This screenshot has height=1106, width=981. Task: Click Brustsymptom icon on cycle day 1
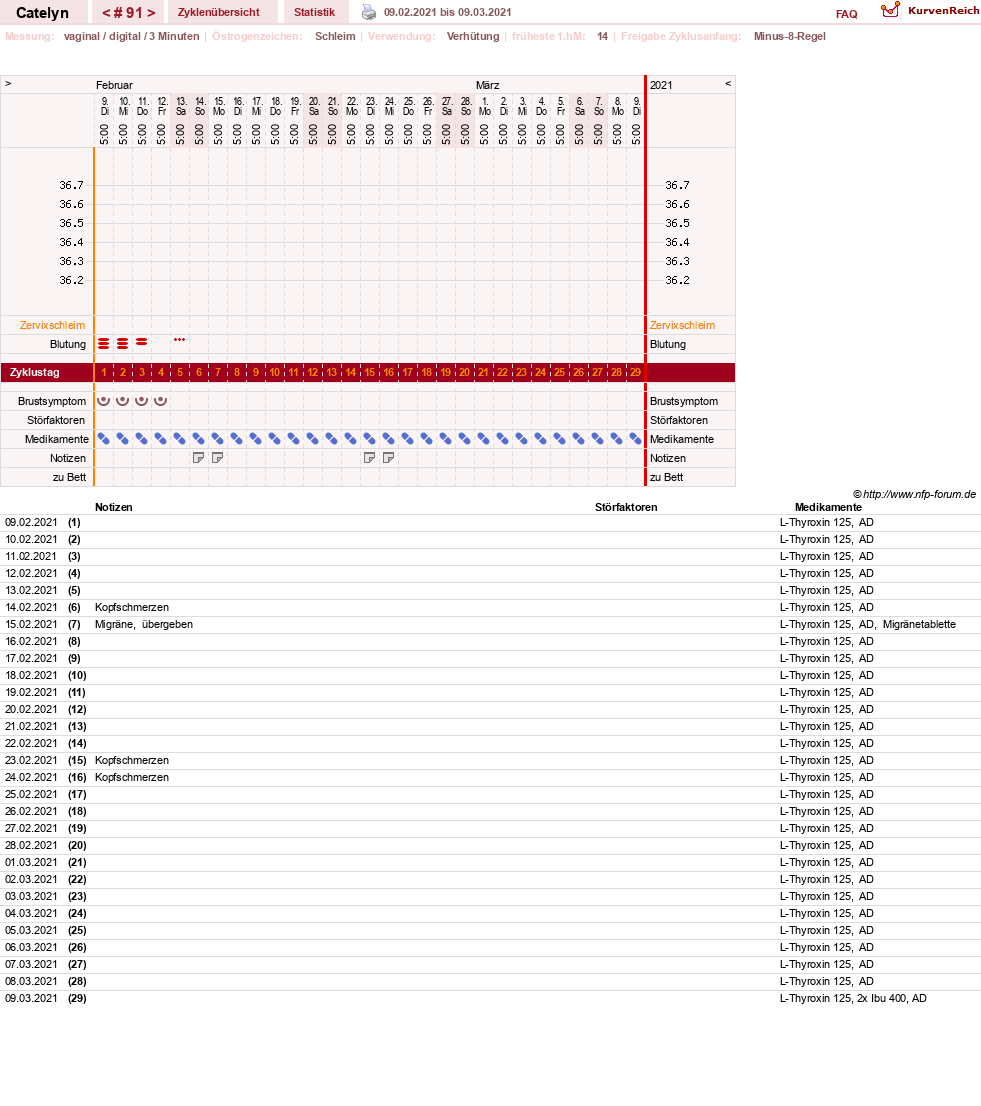[x=104, y=400]
